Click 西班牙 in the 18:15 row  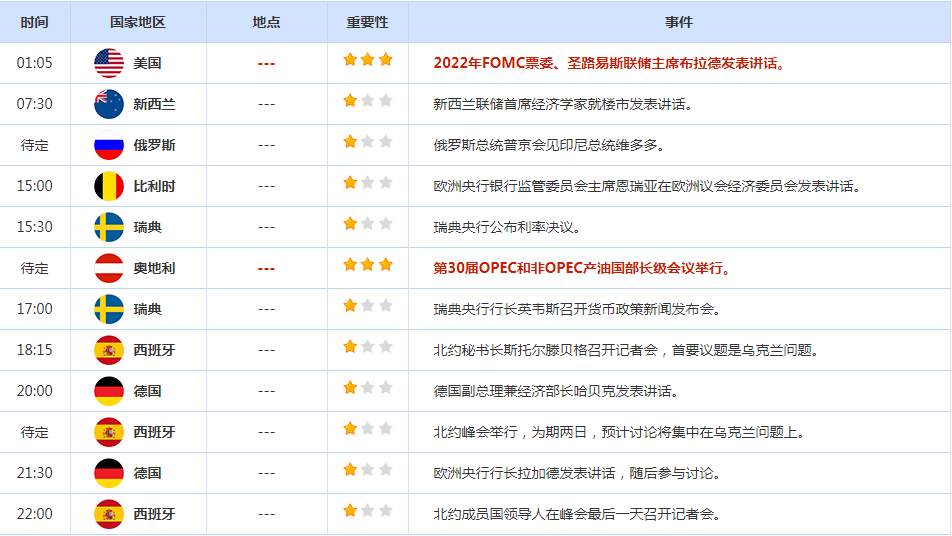(x=154, y=350)
